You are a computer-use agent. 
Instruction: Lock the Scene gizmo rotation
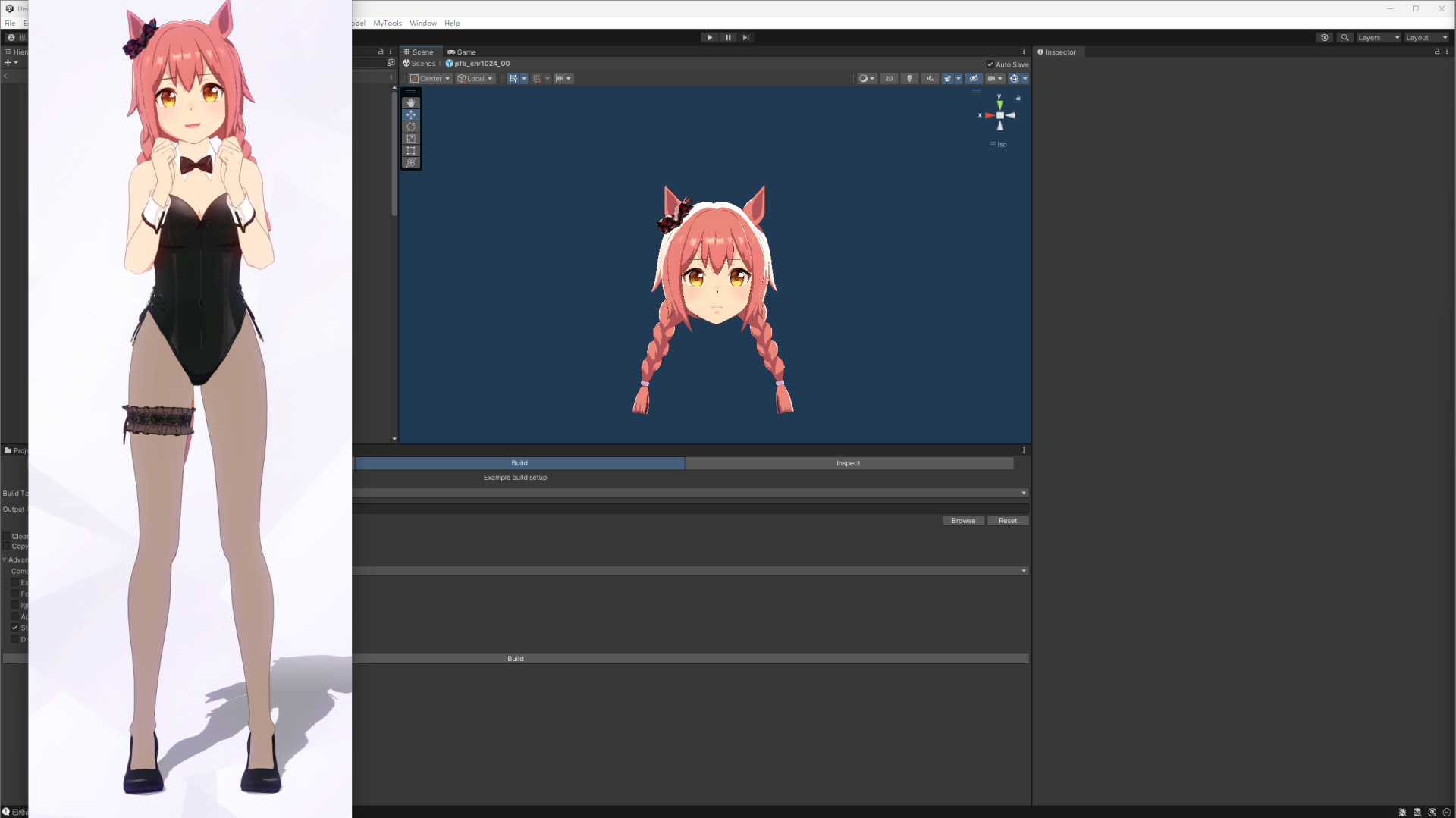point(1018,98)
